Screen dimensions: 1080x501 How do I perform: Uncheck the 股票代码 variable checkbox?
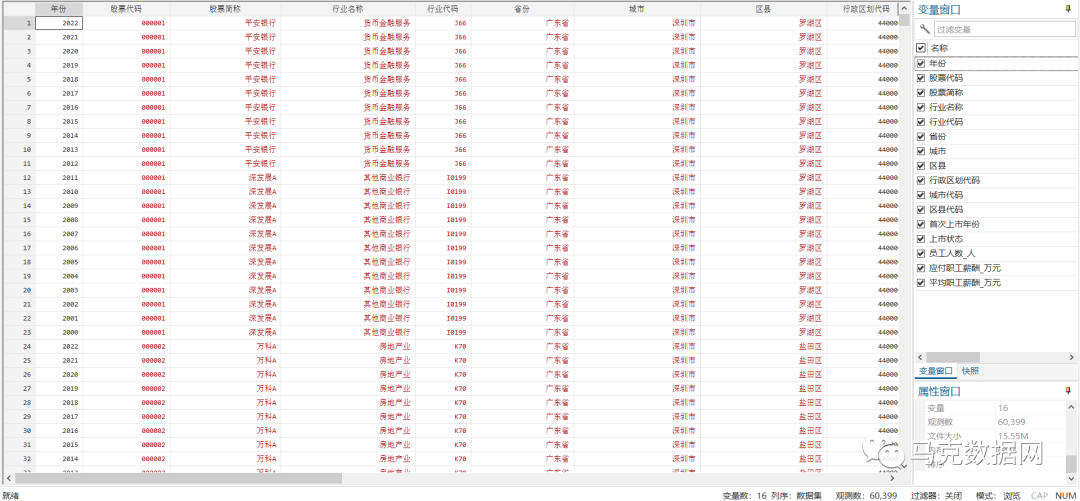[x=921, y=78]
